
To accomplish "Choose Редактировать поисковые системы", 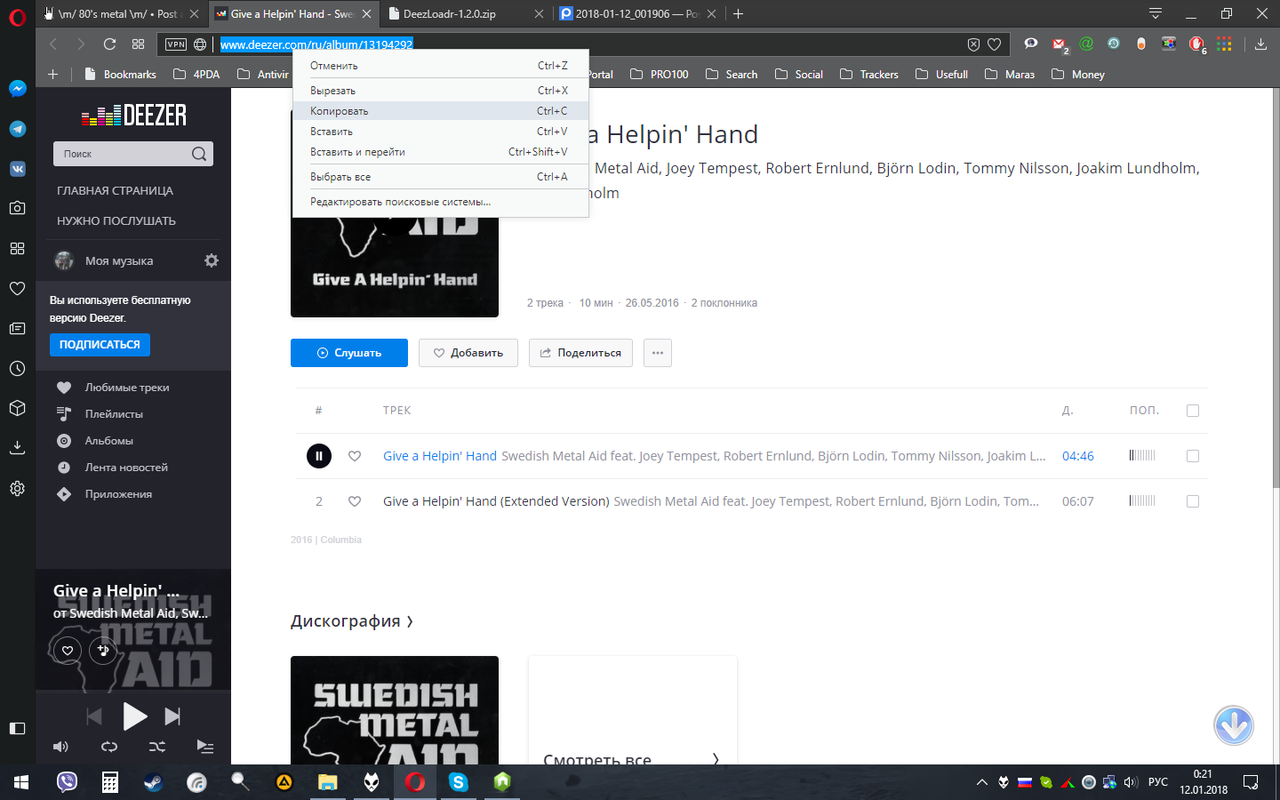I will pyautogui.click(x=440, y=202).
